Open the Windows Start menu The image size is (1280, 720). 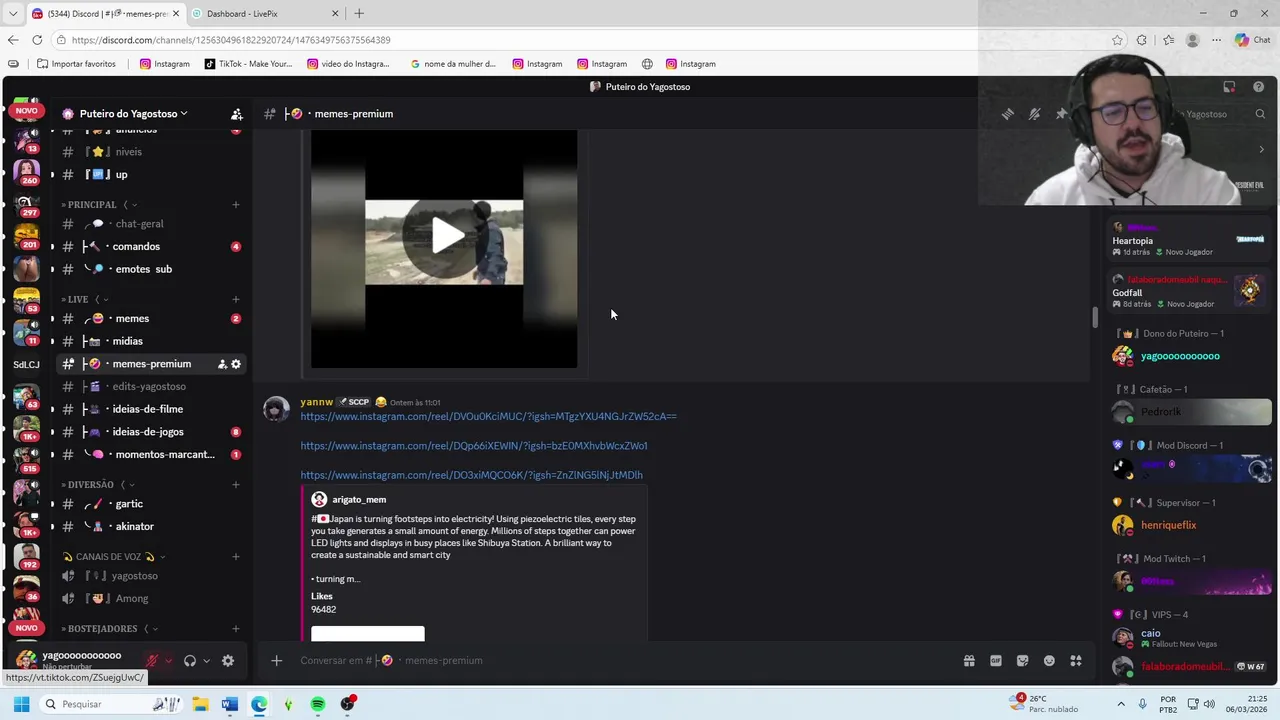tap(21, 704)
